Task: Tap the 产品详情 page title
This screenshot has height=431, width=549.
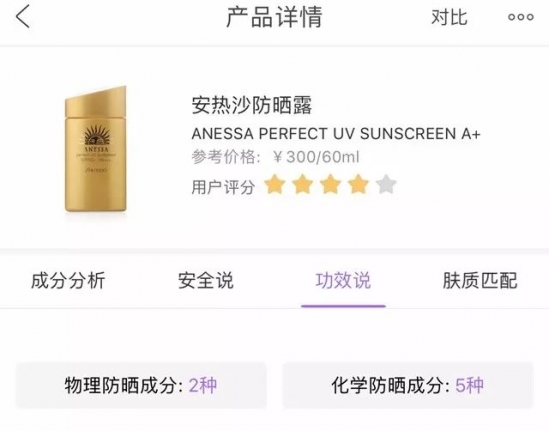Action: pos(274,17)
